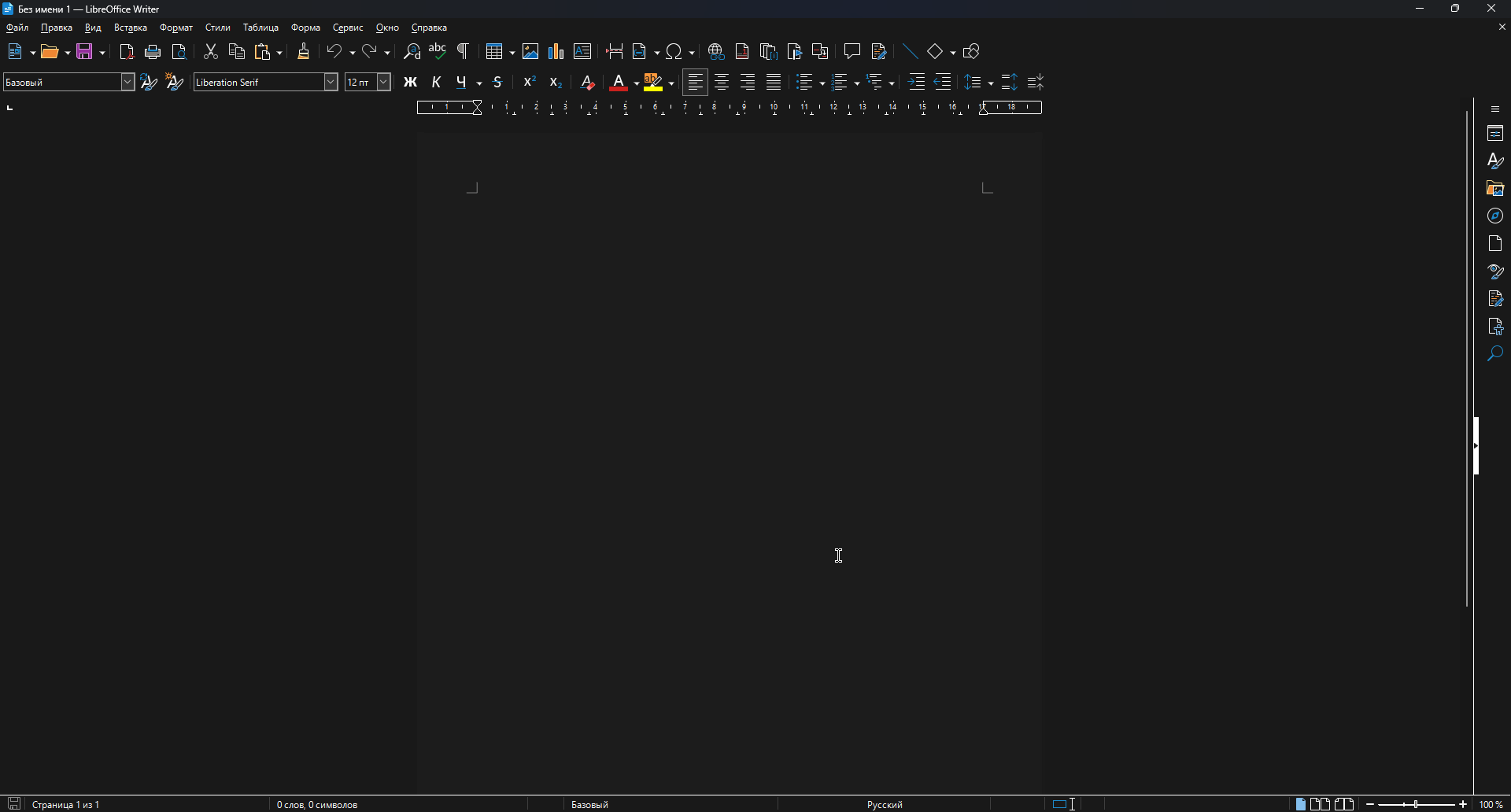Align text right
1511x812 pixels.
748,83
